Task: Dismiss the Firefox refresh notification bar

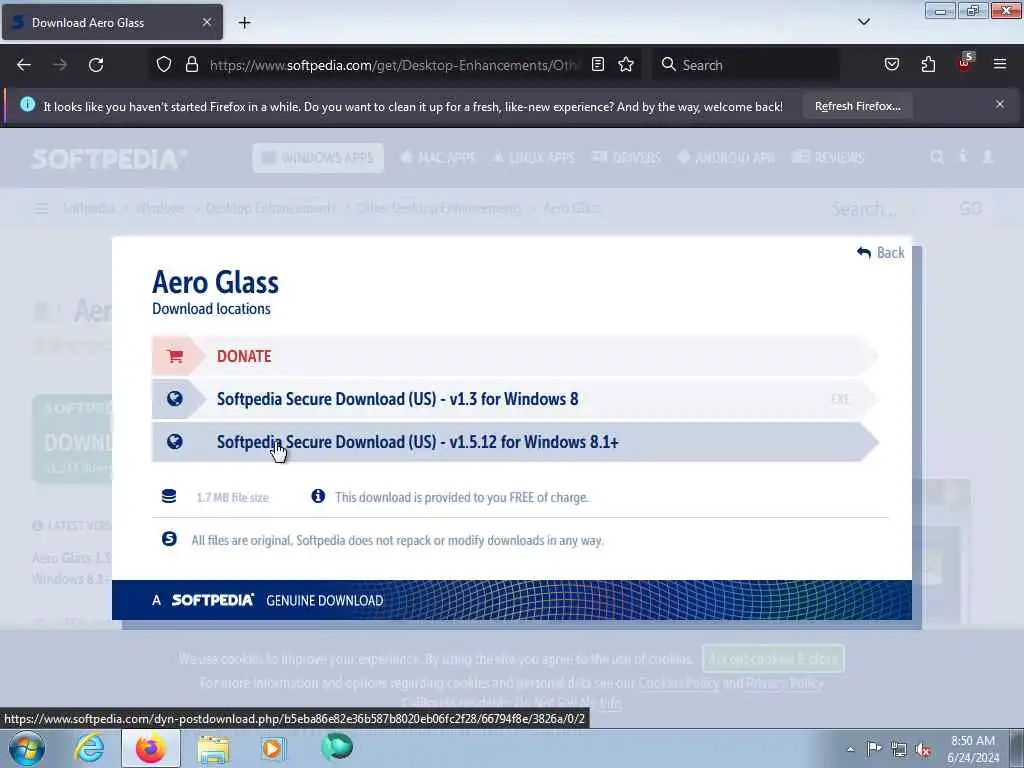Action: point(1000,104)
